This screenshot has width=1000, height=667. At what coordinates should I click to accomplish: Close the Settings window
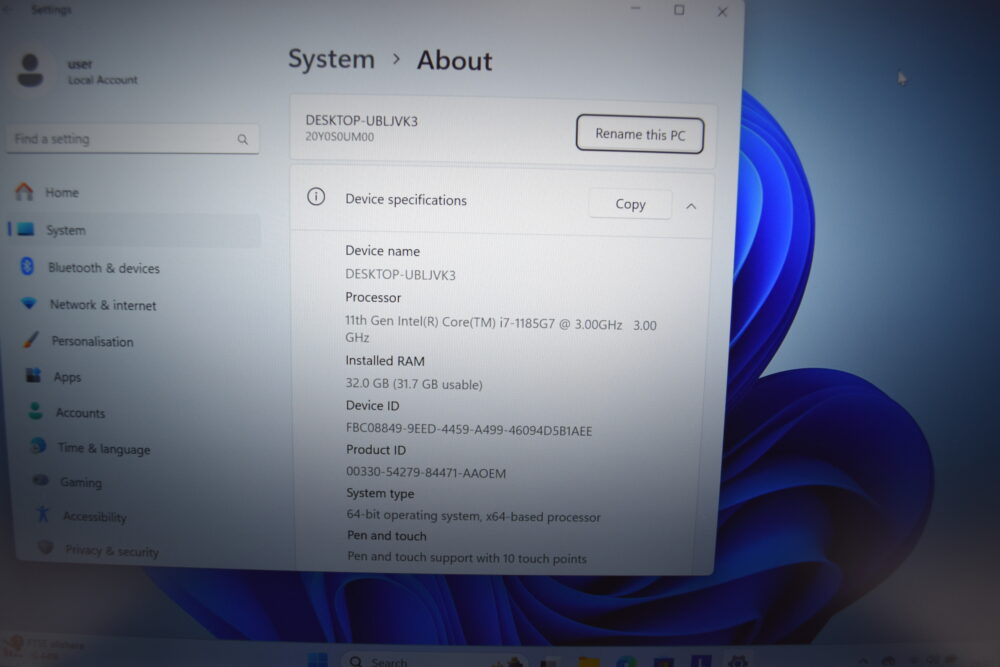722,11
